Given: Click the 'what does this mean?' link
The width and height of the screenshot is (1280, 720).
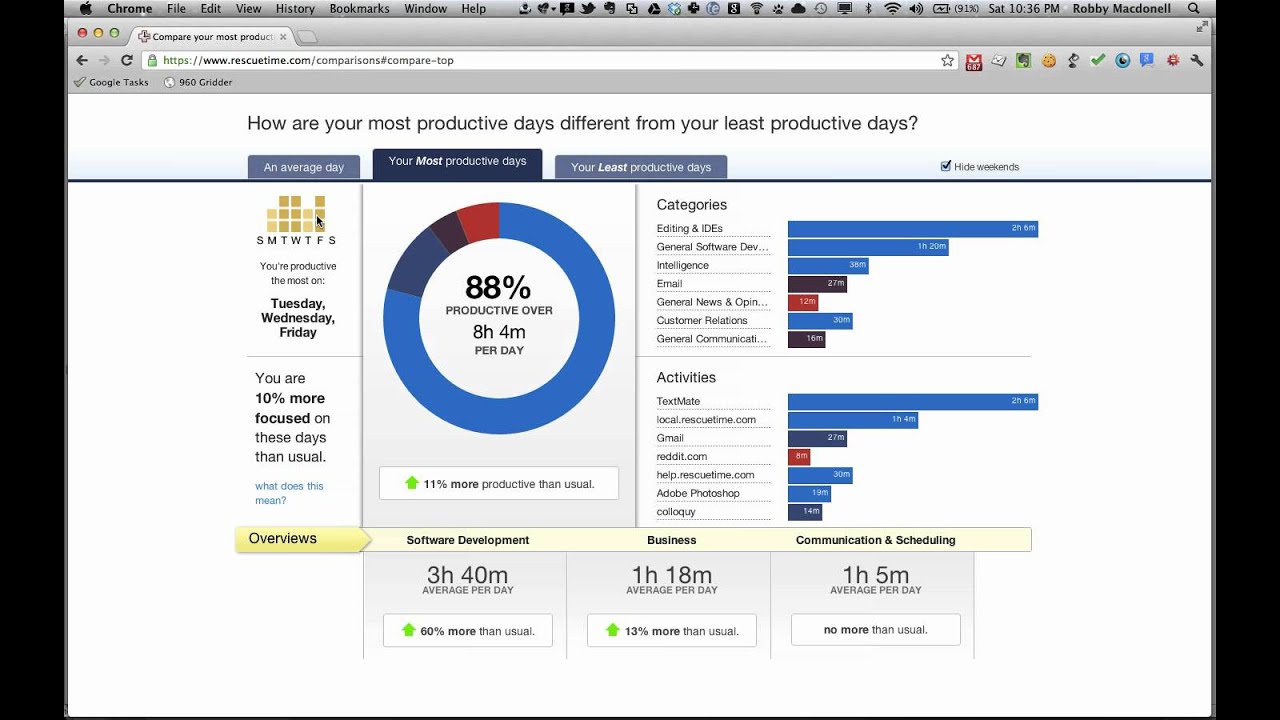Looking at the screenshot, I should tap(289, 493).
